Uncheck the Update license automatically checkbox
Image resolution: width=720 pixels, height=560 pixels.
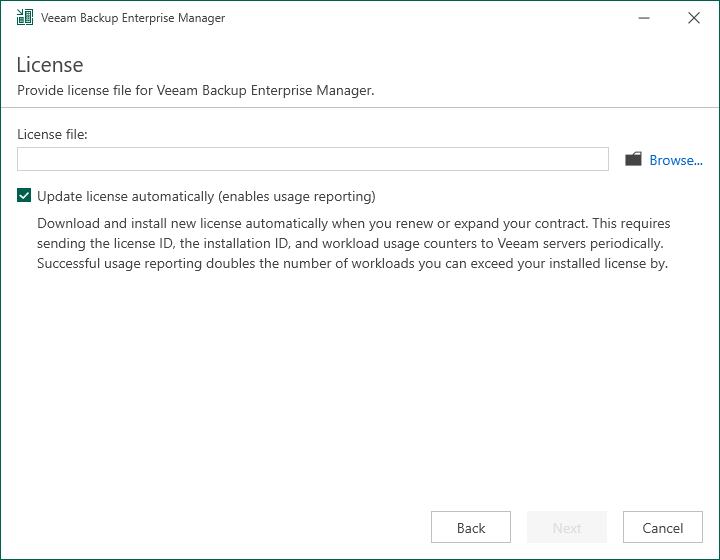click(24, 195)
